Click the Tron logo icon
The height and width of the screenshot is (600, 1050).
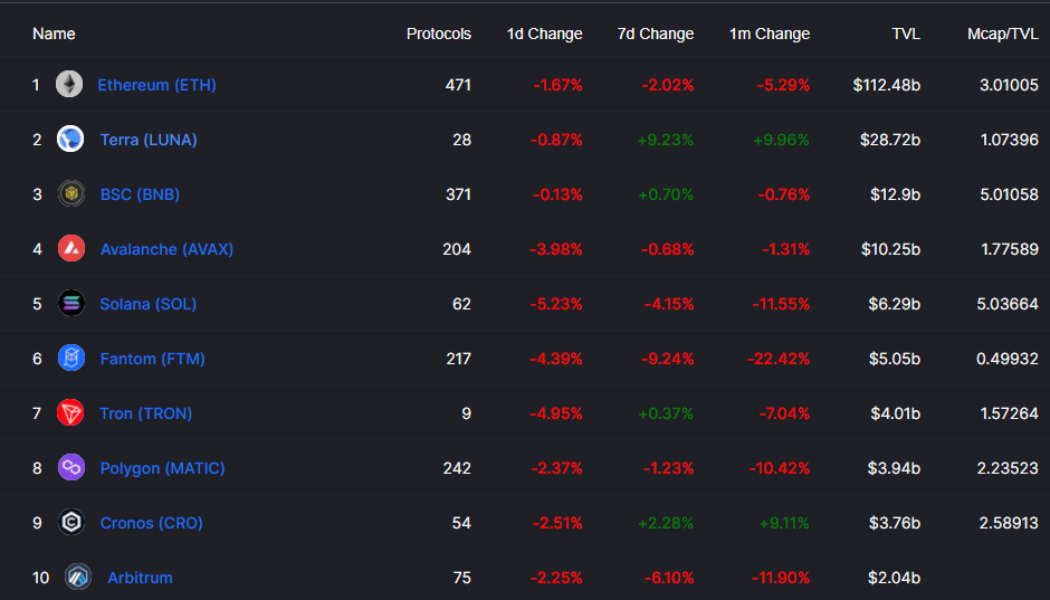[x=71, y=413]
